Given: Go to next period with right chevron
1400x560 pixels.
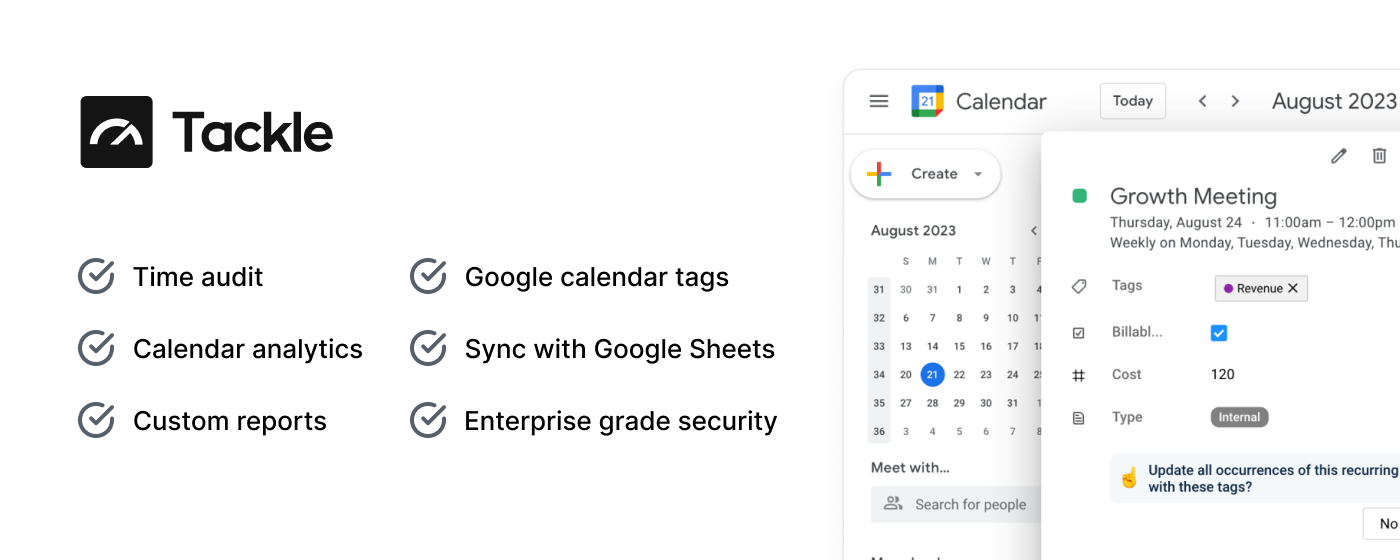Looking at the screenshot, I should (x=1235, y=101).
